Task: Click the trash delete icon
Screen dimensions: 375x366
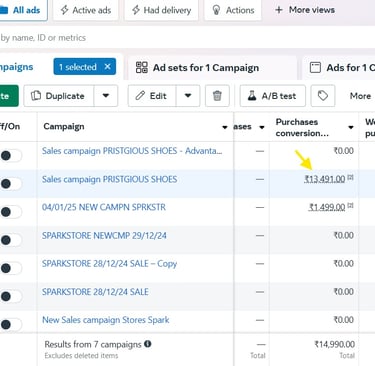Action: point(217,96)
